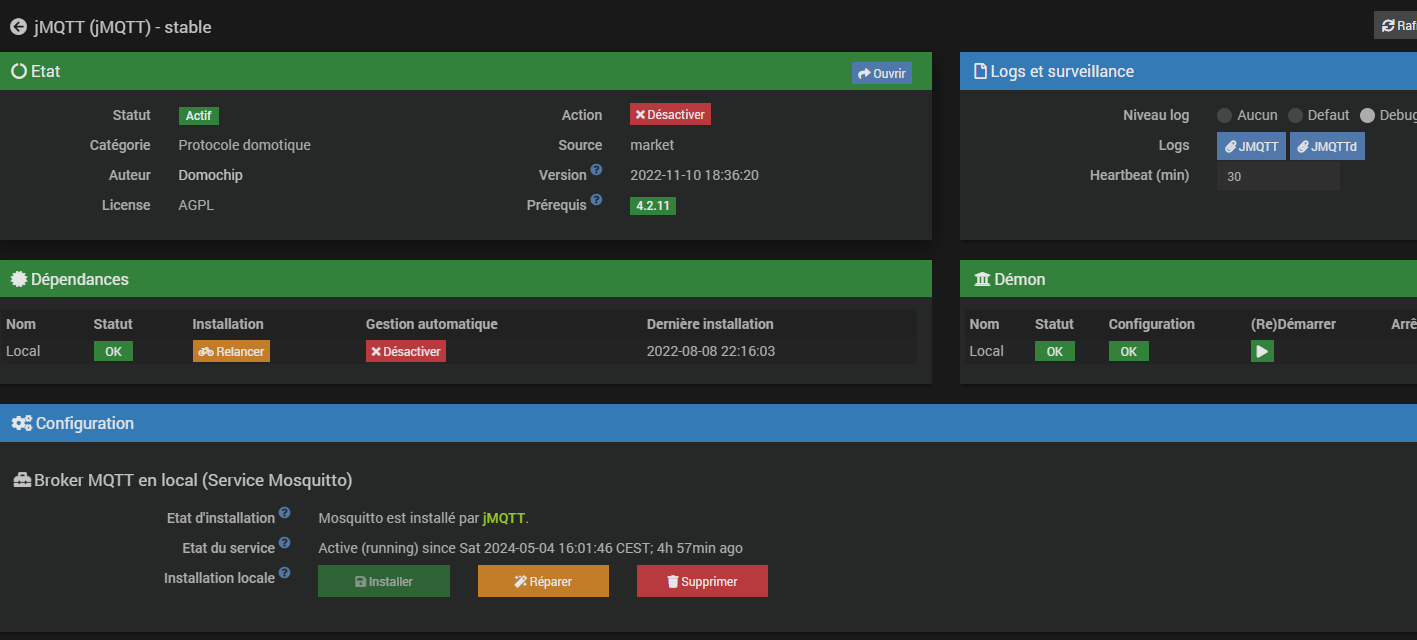Viewport: 1417px width, 640px height.
Task: Click the Démon Configuration OK badge
Action: 1128,351
